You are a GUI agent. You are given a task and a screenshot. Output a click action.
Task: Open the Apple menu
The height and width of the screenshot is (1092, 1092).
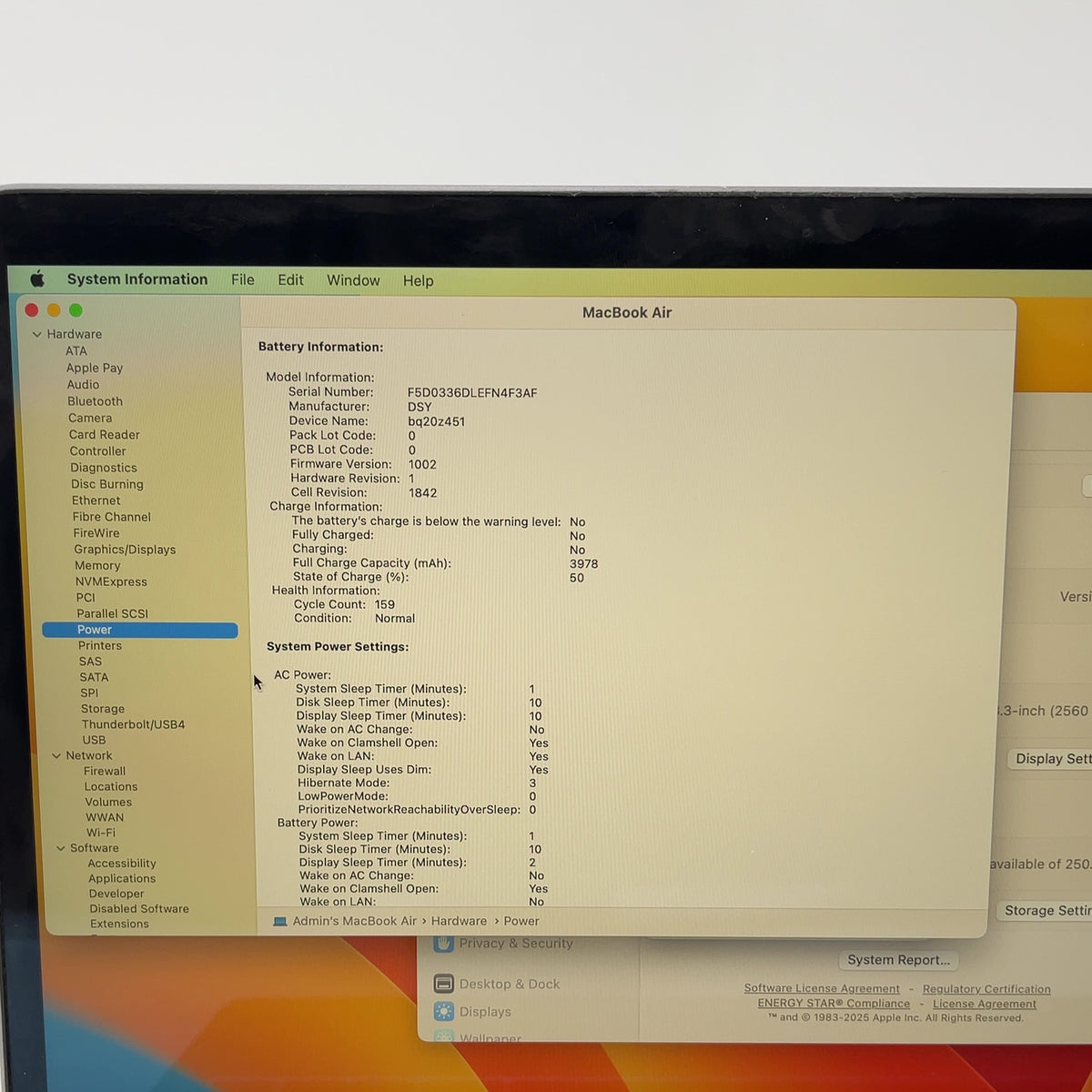tap(37, 278)
